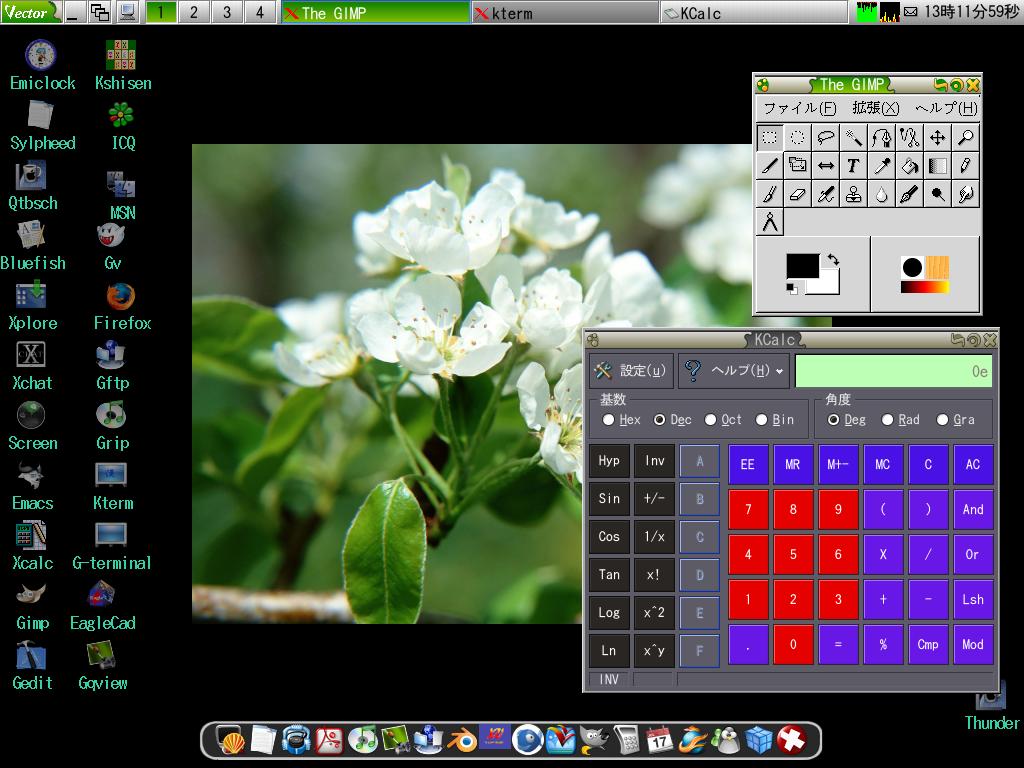Select the Color Picker eyedropper tool
The height and width of the screenshot is (768, 1024).
(x=881, y=166)
